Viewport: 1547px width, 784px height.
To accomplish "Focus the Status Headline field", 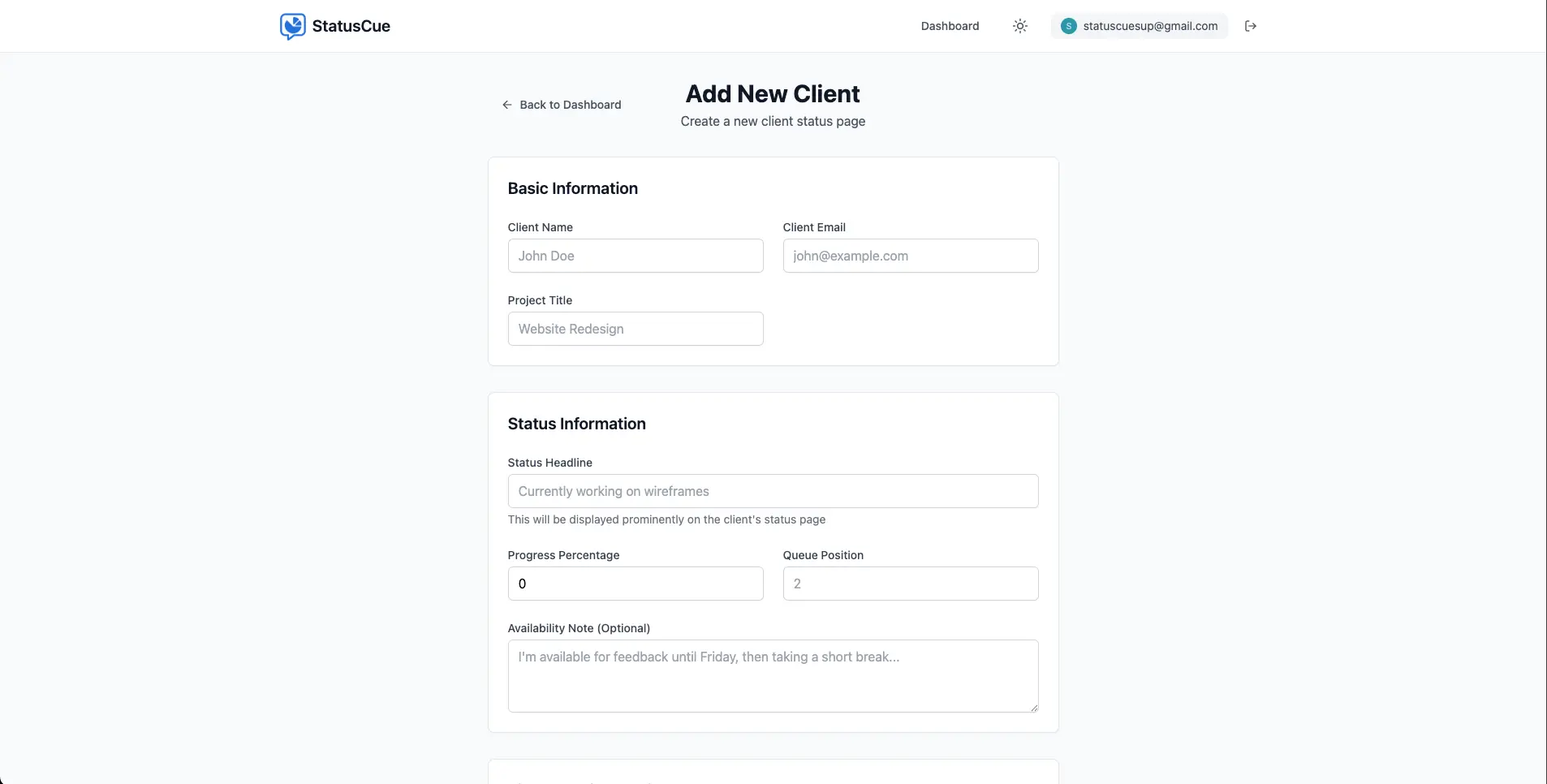I will click(x=773, y=491).
